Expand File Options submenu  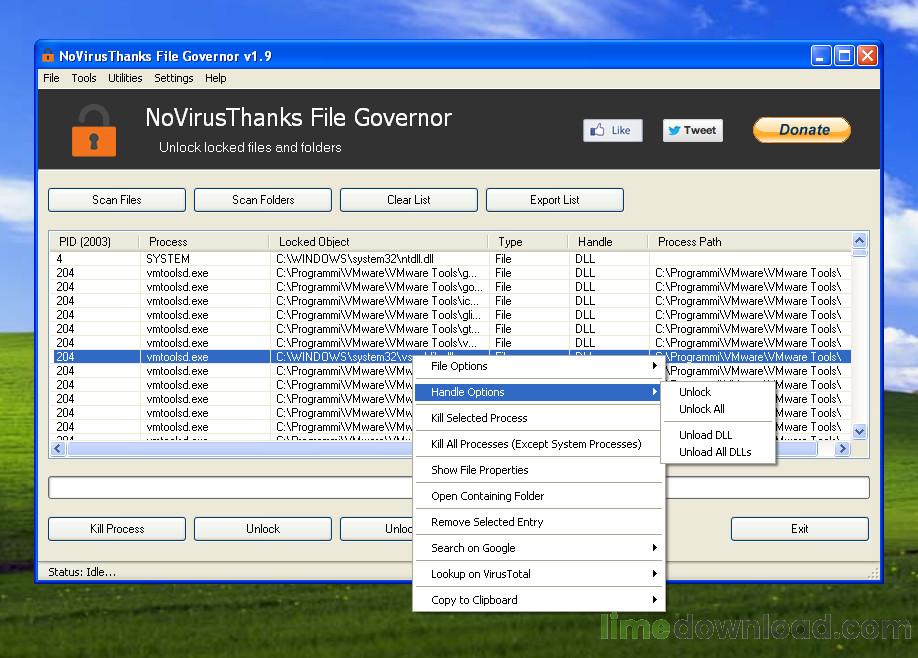538,366
